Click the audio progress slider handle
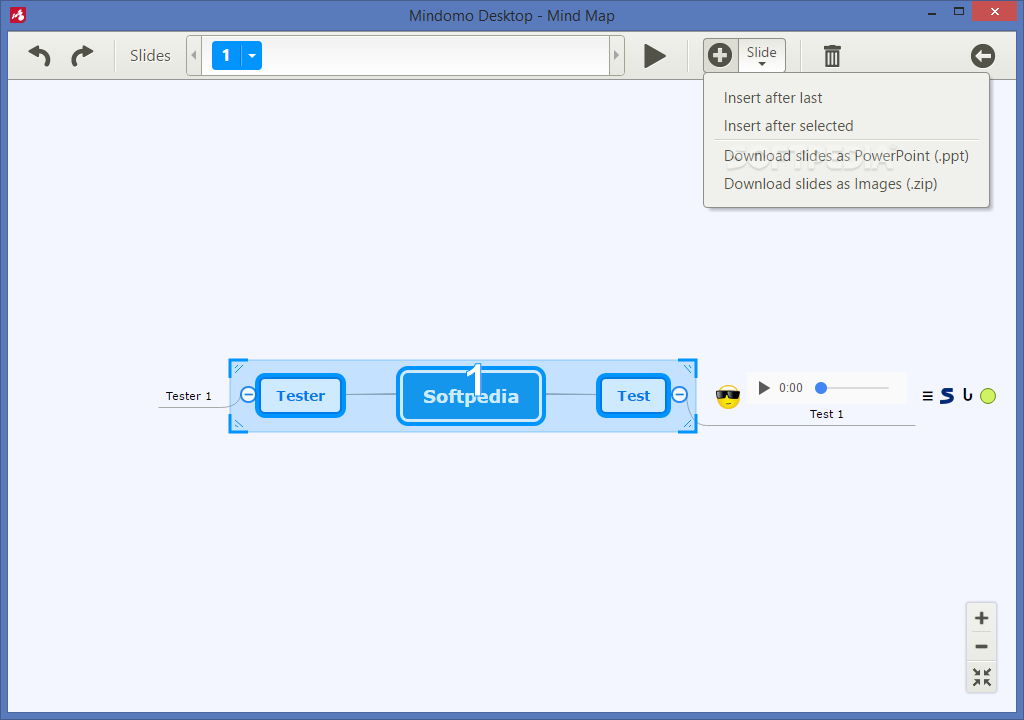 (821, 388)
